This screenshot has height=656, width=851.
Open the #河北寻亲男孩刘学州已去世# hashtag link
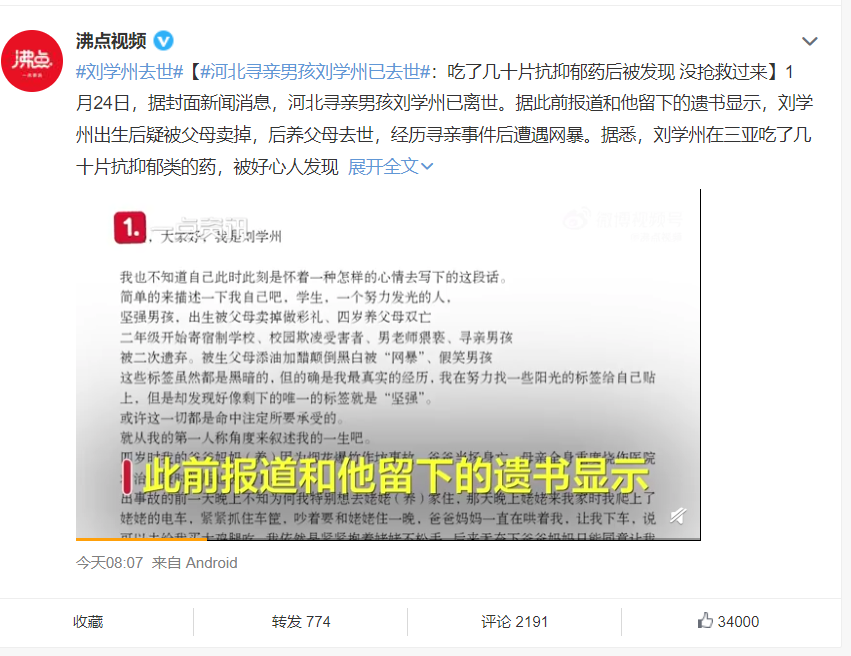pyautogui.click(x=315, y=72)
